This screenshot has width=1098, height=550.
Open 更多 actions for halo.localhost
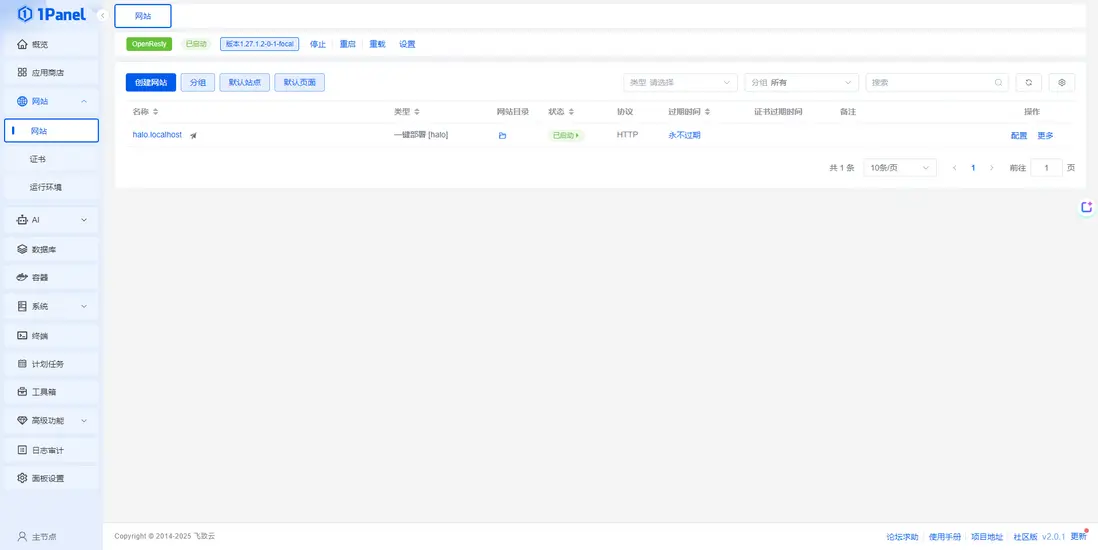1045,135
